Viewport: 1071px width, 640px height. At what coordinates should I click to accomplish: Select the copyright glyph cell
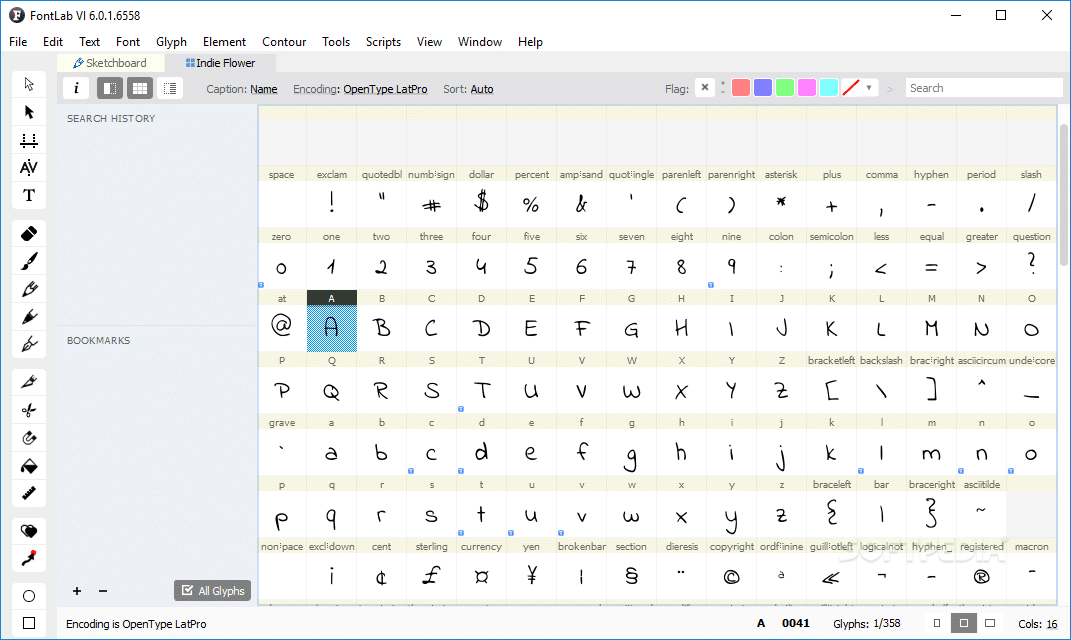(732, 570)
